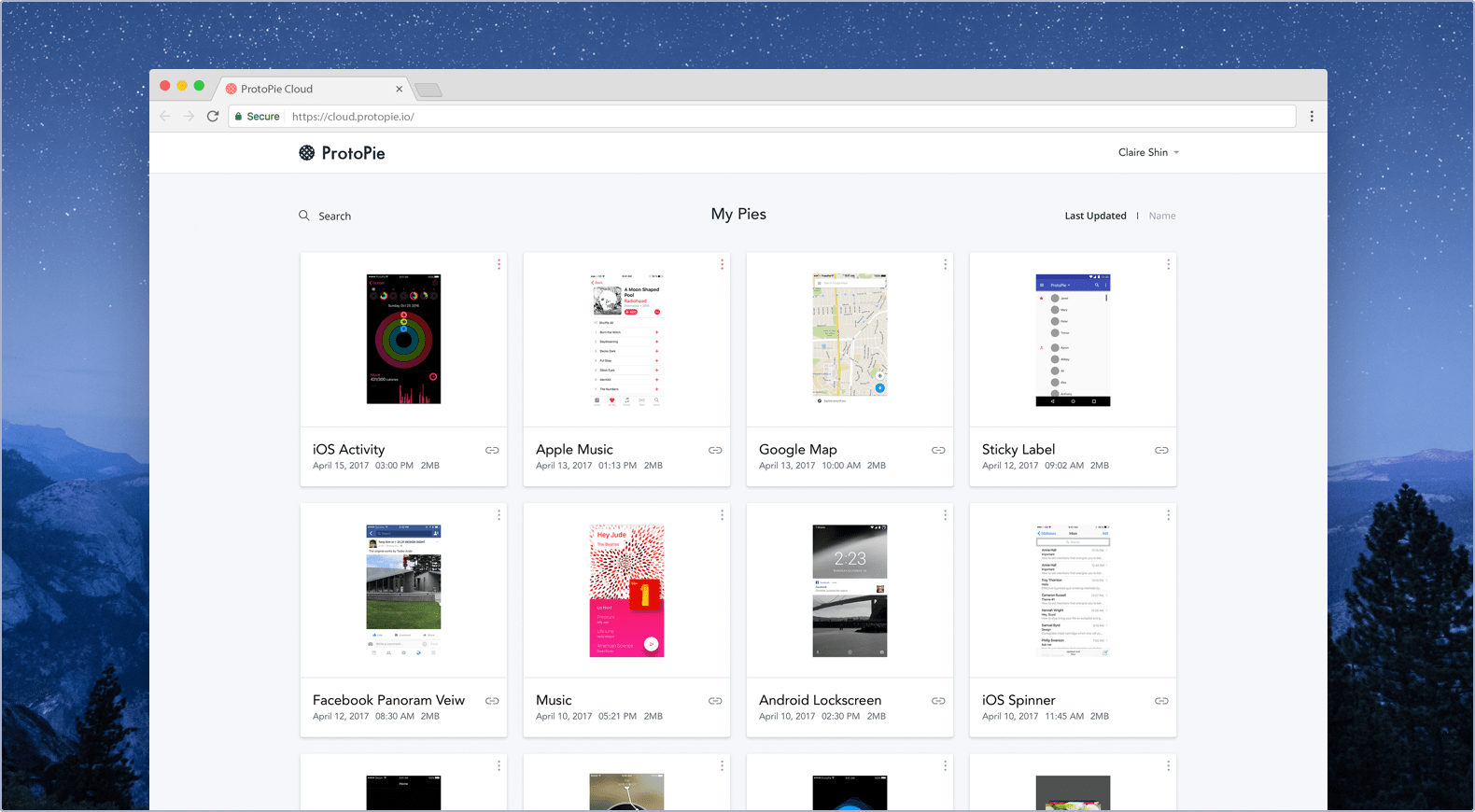
Task: Close the ProtoPie Cloud browser tab
Action: 399,89
